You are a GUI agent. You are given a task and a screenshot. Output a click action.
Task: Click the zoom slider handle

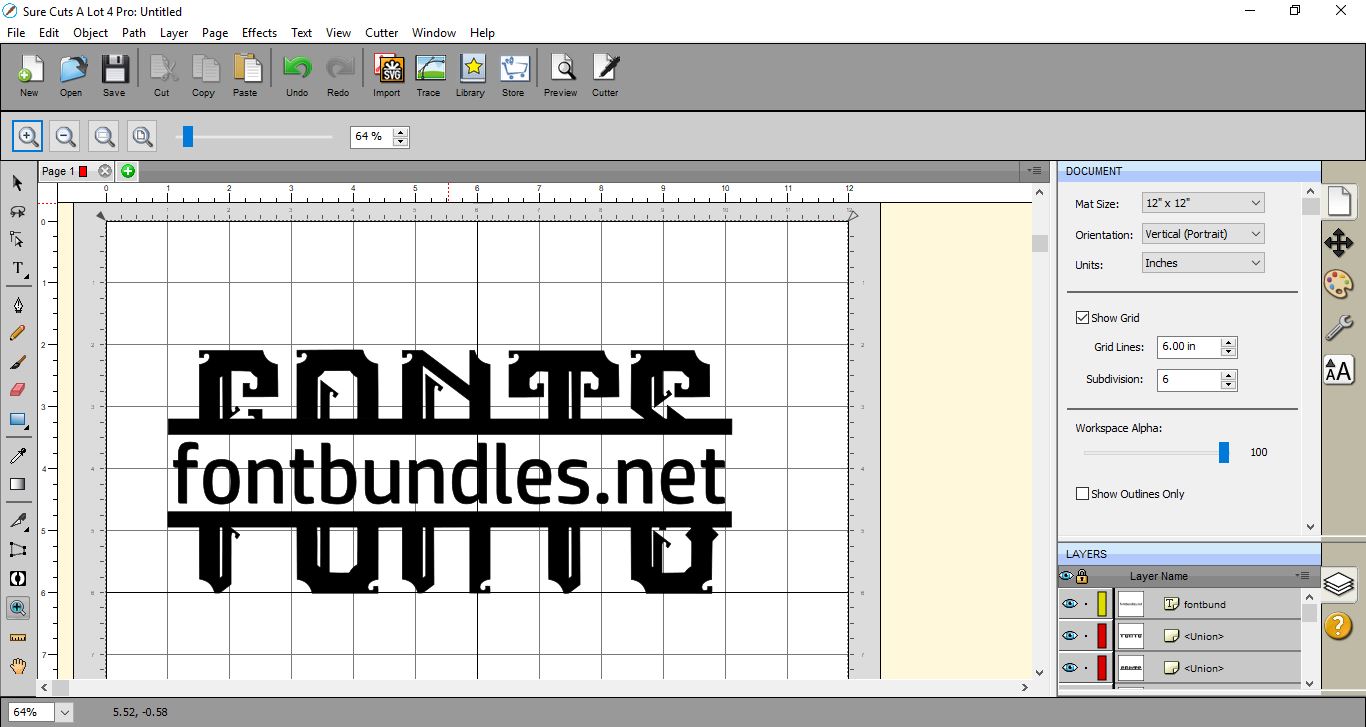[187, 137]
